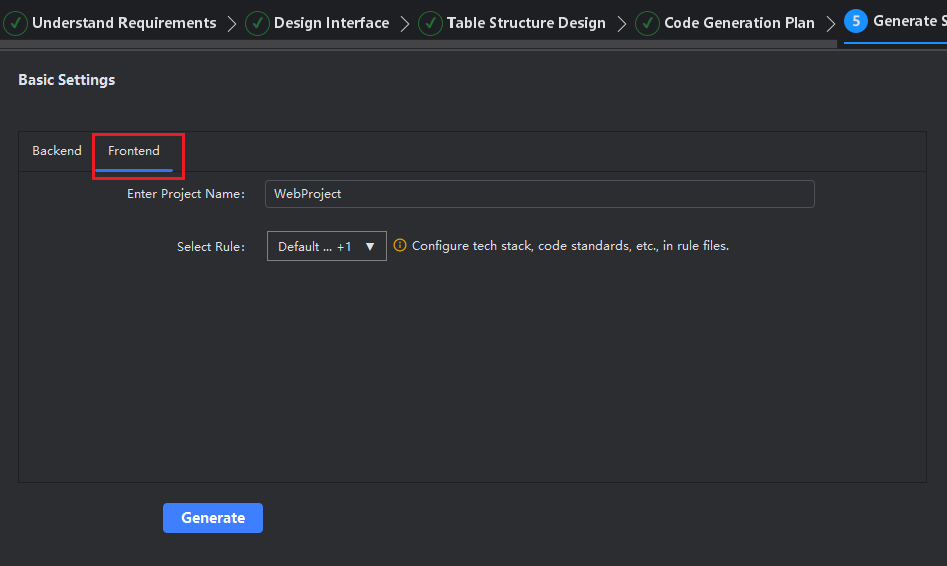Click the 'Default ...' selected rule text
The width and height of the screenshot is (947, 566).
(x=298, y=247)
